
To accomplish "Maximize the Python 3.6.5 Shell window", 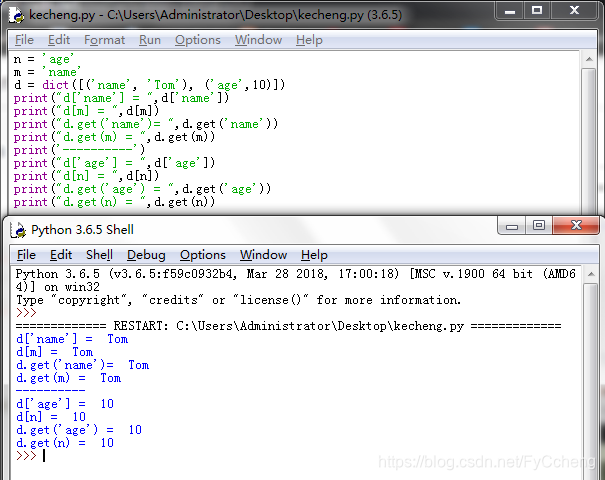I will [539, 226].
